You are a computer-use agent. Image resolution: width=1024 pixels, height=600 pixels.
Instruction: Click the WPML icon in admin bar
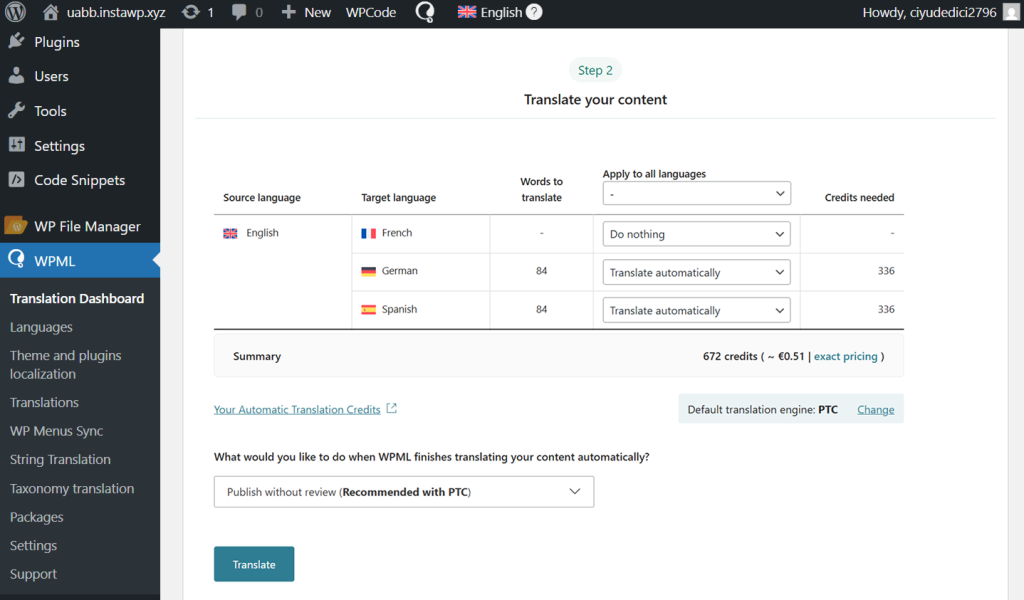pos(425,13)
